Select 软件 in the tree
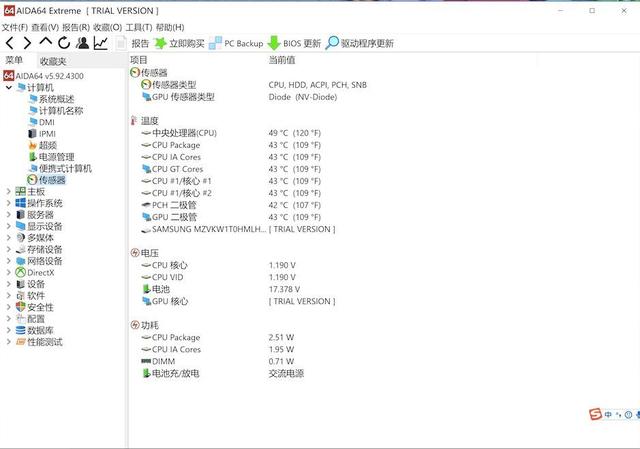The height and width of the screenshot is (449, 640). 31,295
